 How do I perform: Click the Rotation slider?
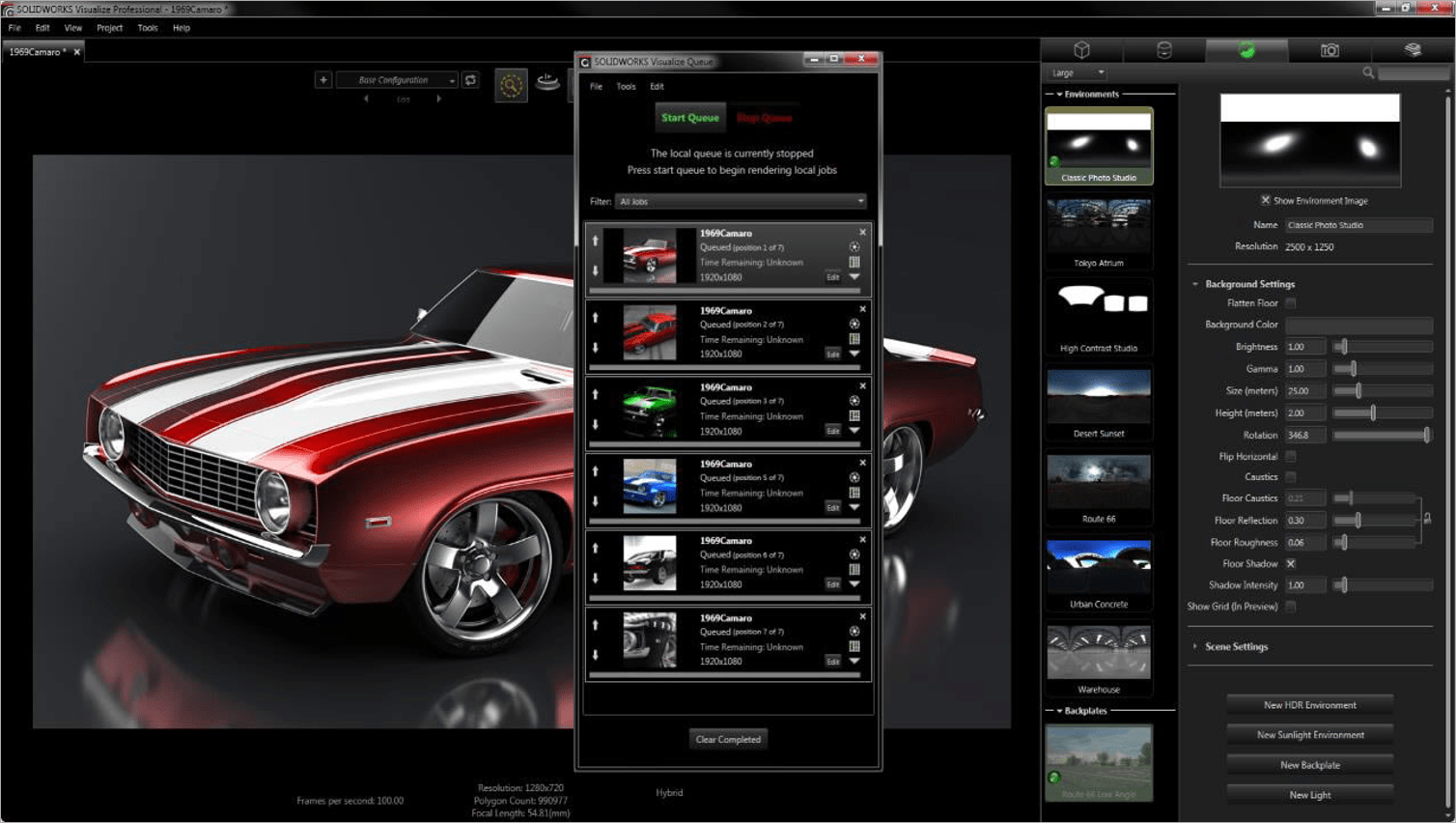point(1383,436)
